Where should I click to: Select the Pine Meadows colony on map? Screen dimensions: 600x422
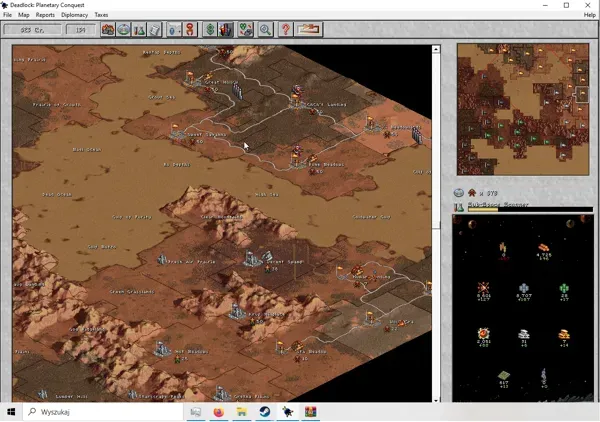click(298, 160)
